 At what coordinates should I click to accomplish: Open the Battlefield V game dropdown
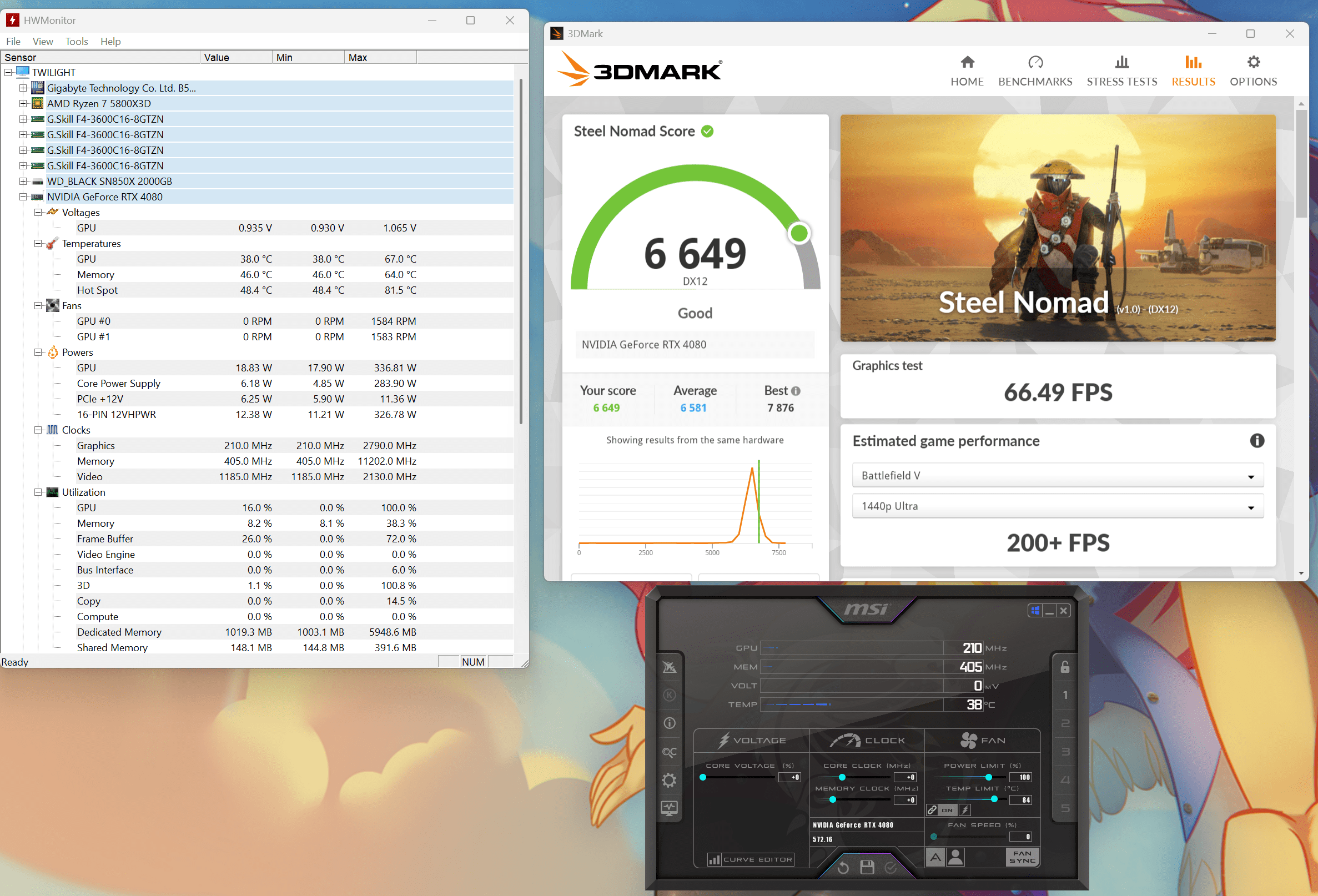pyautogui.click(x=1057, y=475)
